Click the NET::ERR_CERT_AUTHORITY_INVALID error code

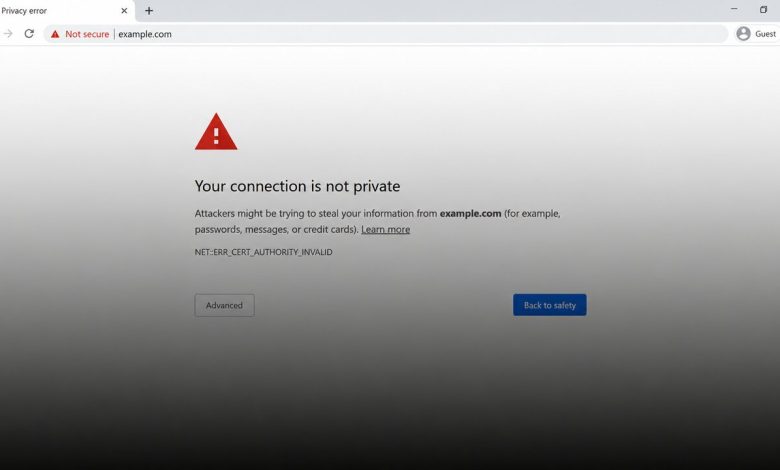pyautogui.click(x=263, y=252)
